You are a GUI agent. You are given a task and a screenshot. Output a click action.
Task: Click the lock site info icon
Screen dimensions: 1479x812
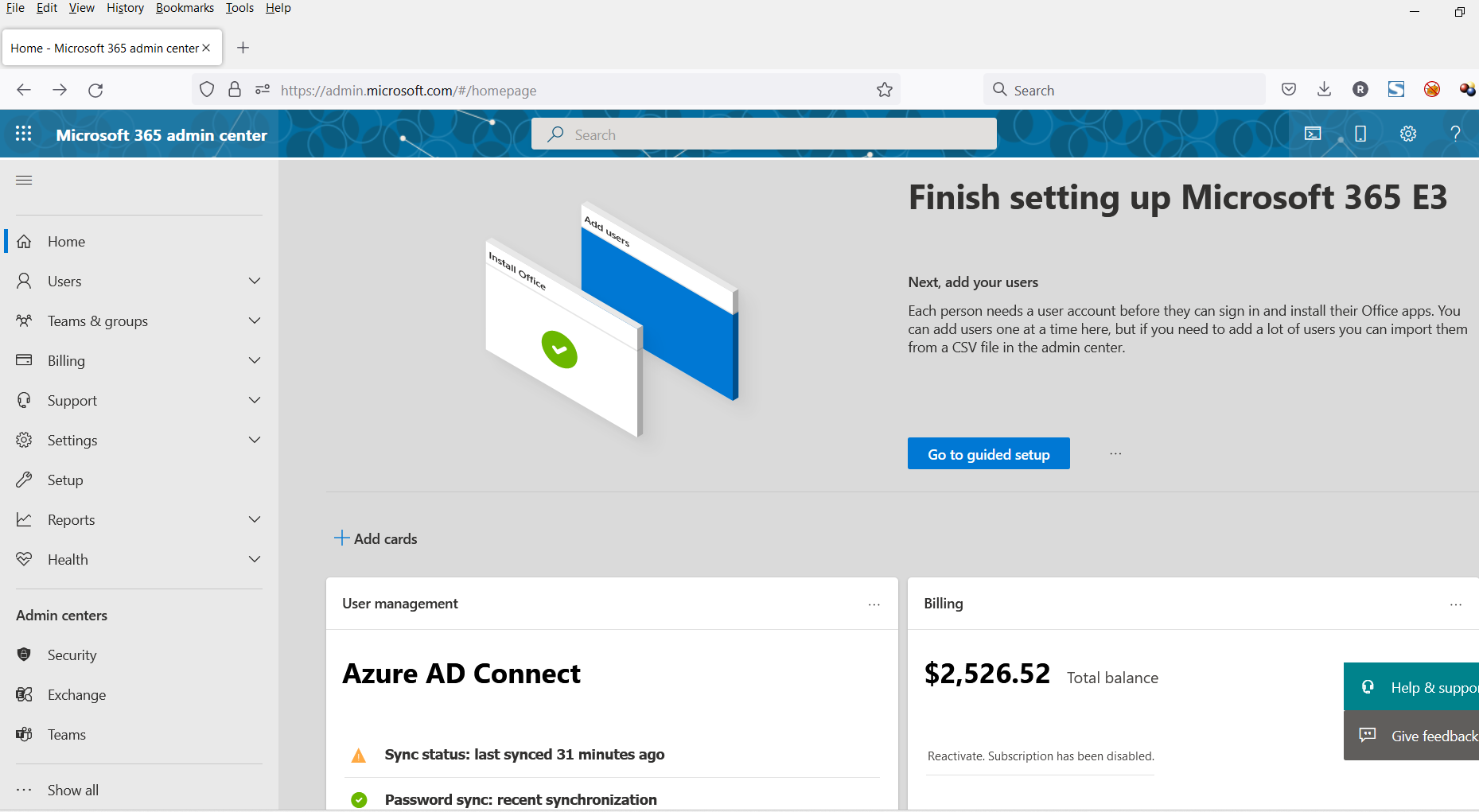point(235,89)
